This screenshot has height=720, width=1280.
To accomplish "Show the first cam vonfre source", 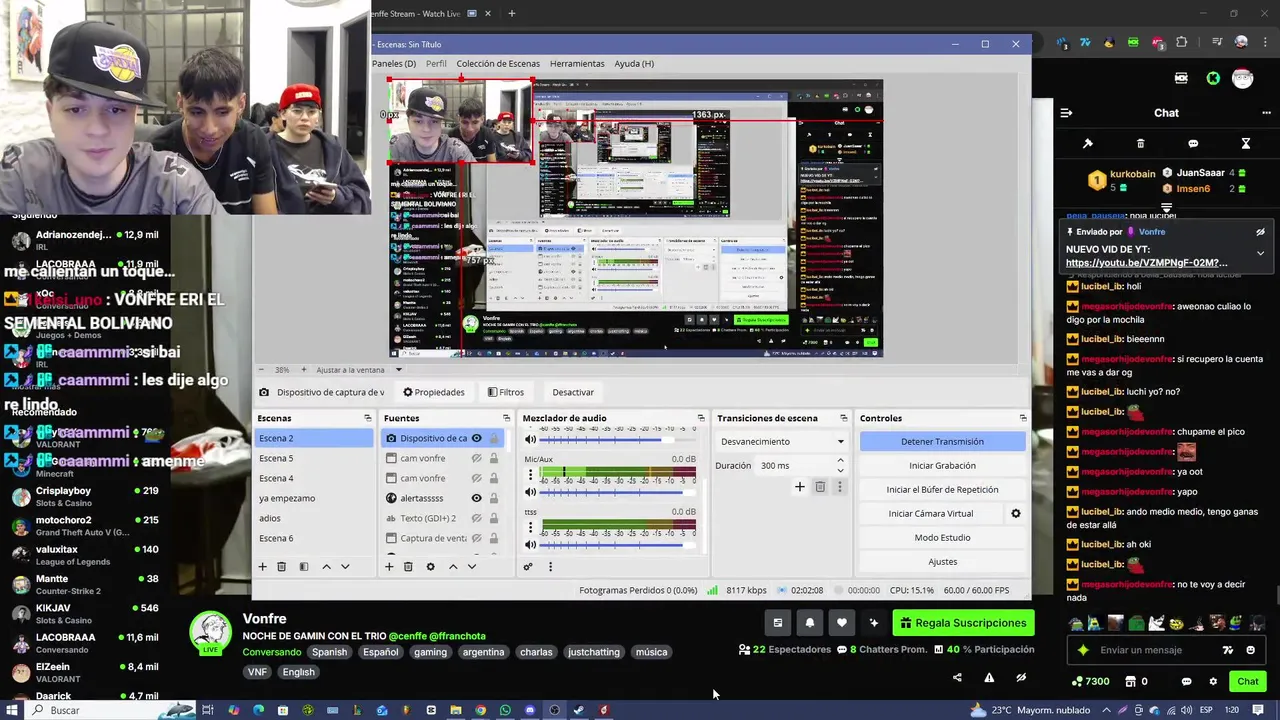I will pos(477,458).
